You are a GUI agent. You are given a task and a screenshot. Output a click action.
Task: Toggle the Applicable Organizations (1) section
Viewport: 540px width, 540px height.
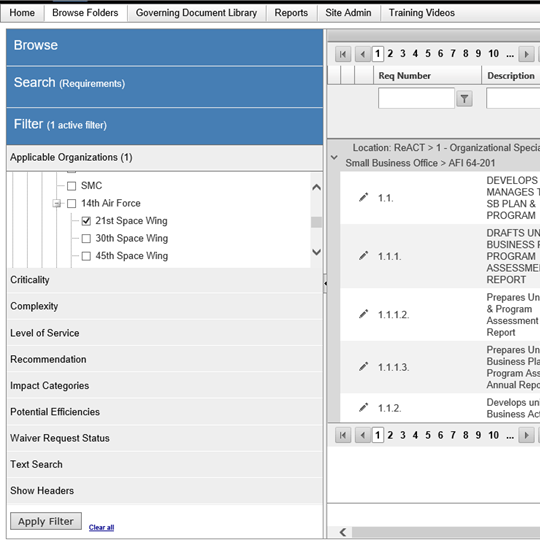[165, 158]
